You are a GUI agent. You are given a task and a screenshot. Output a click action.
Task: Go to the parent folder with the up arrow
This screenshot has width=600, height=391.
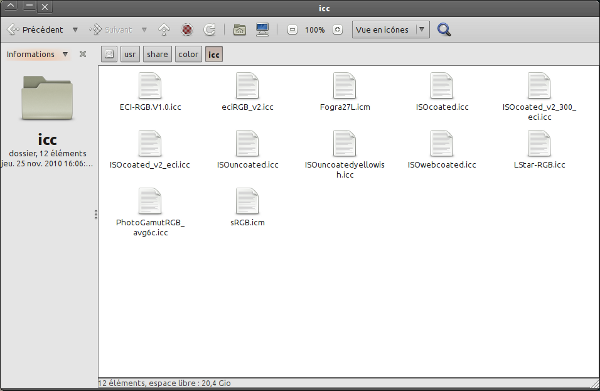(164, 29)
